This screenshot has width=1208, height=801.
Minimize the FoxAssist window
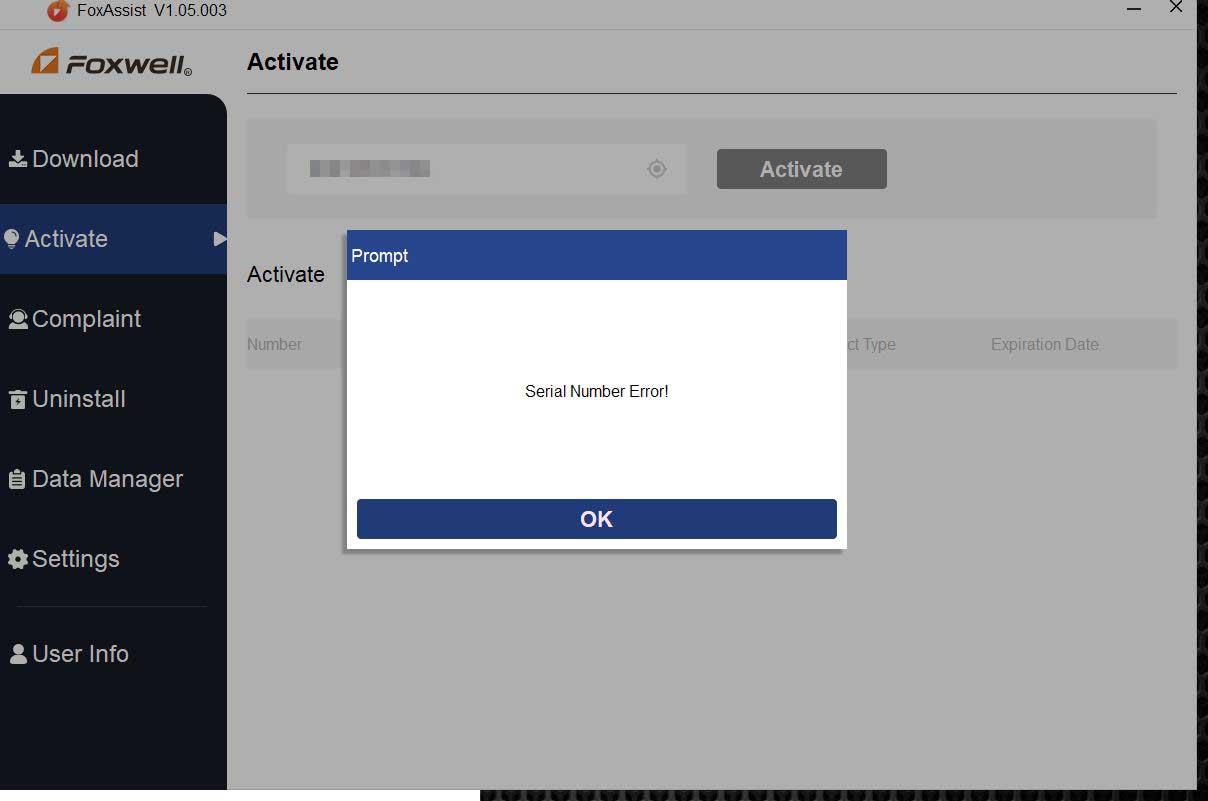pos(1134,9)
